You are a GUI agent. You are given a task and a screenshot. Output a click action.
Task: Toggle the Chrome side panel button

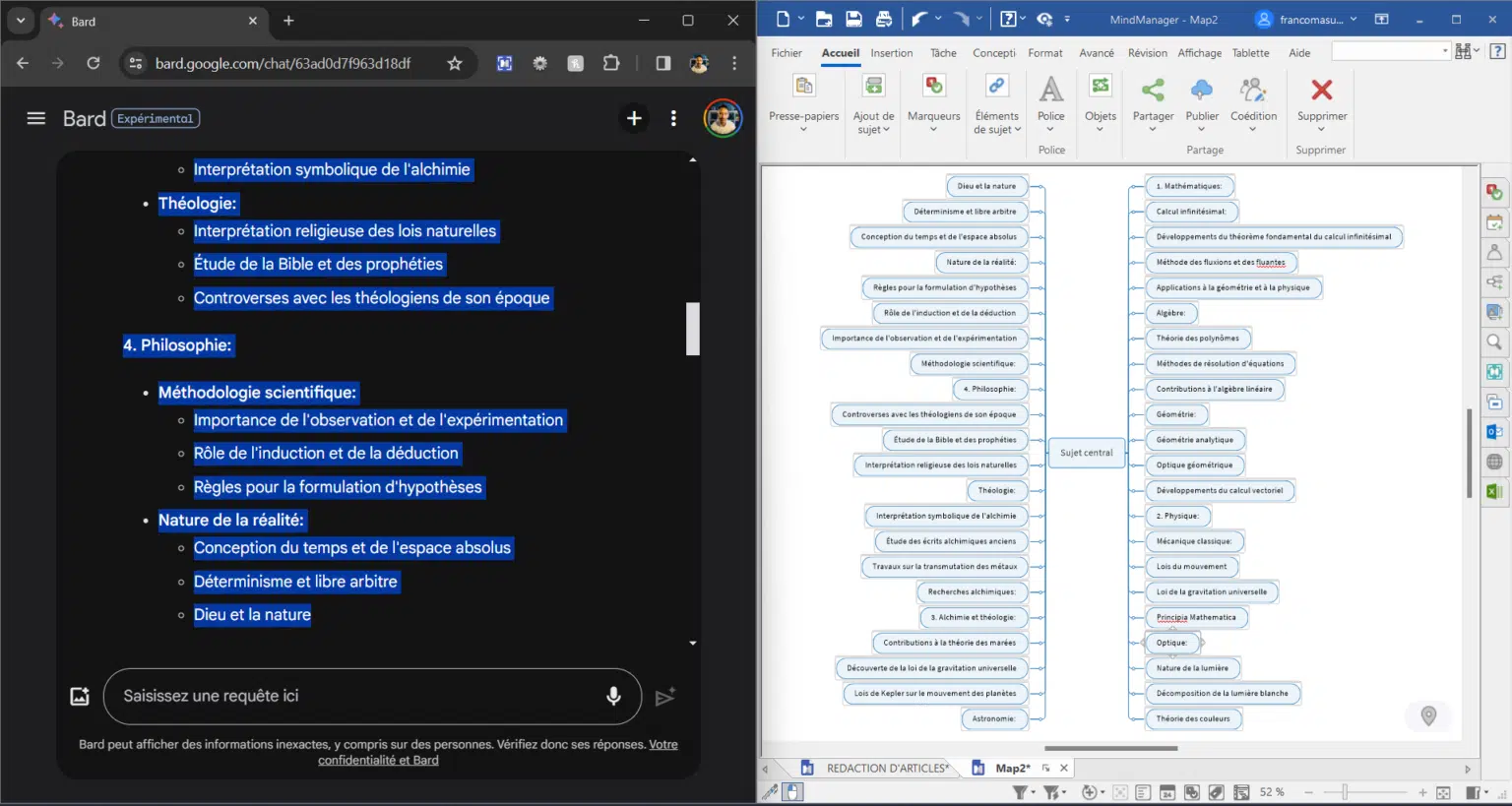tap(662, 63)
